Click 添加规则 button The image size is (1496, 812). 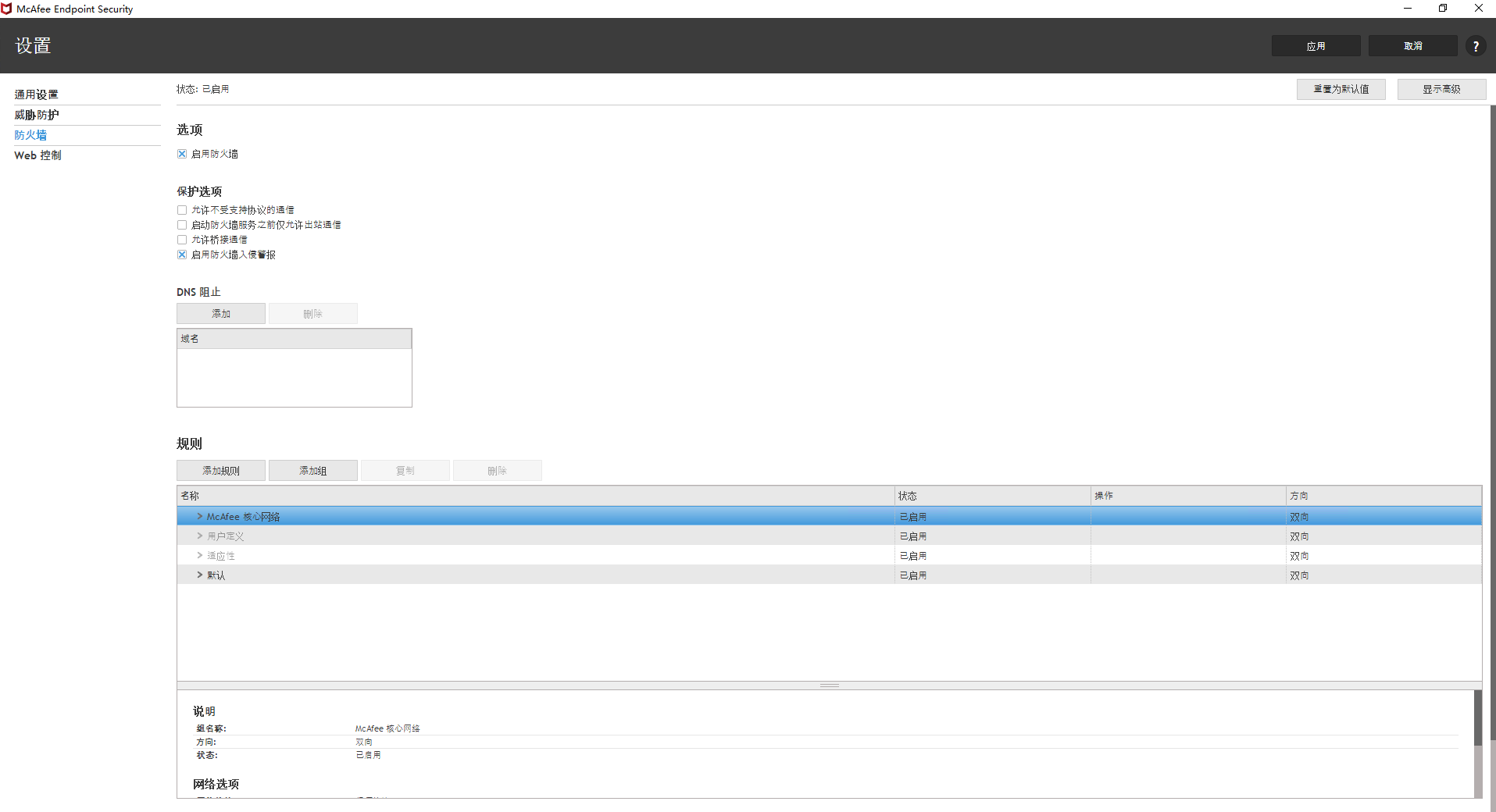click(221, 471)
